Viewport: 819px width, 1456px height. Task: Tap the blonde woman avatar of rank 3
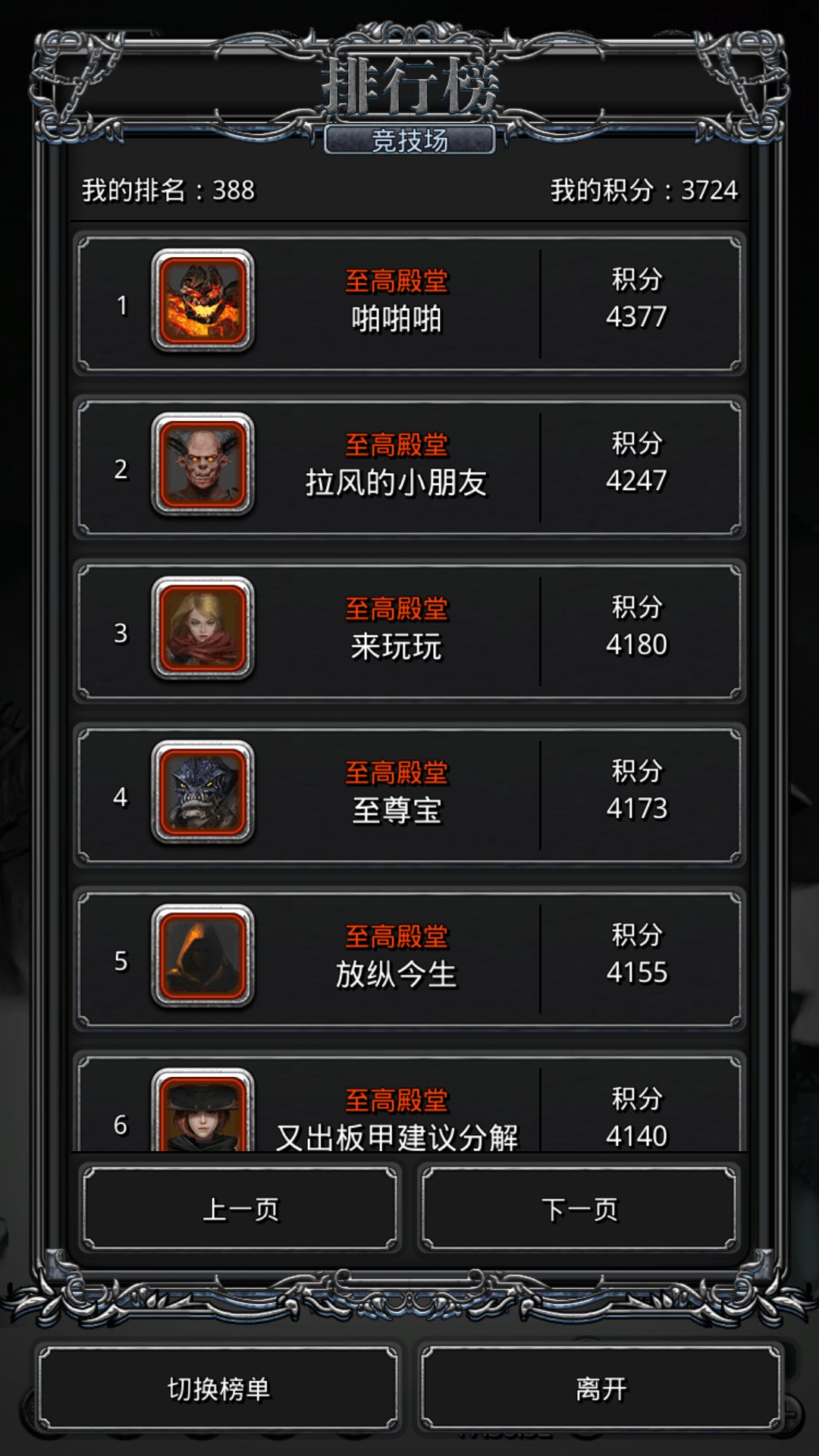(x=202, y=628)
